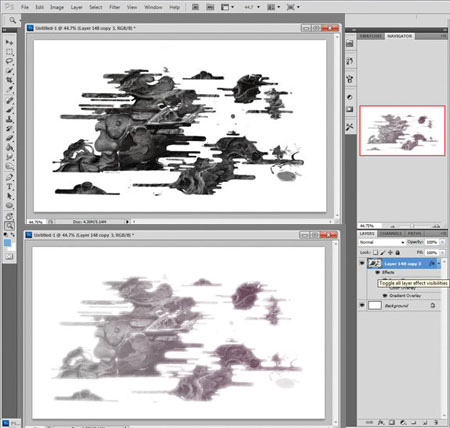Toggle lock position
The height and width of the screenshot is (428, 450).
[390, 252]
